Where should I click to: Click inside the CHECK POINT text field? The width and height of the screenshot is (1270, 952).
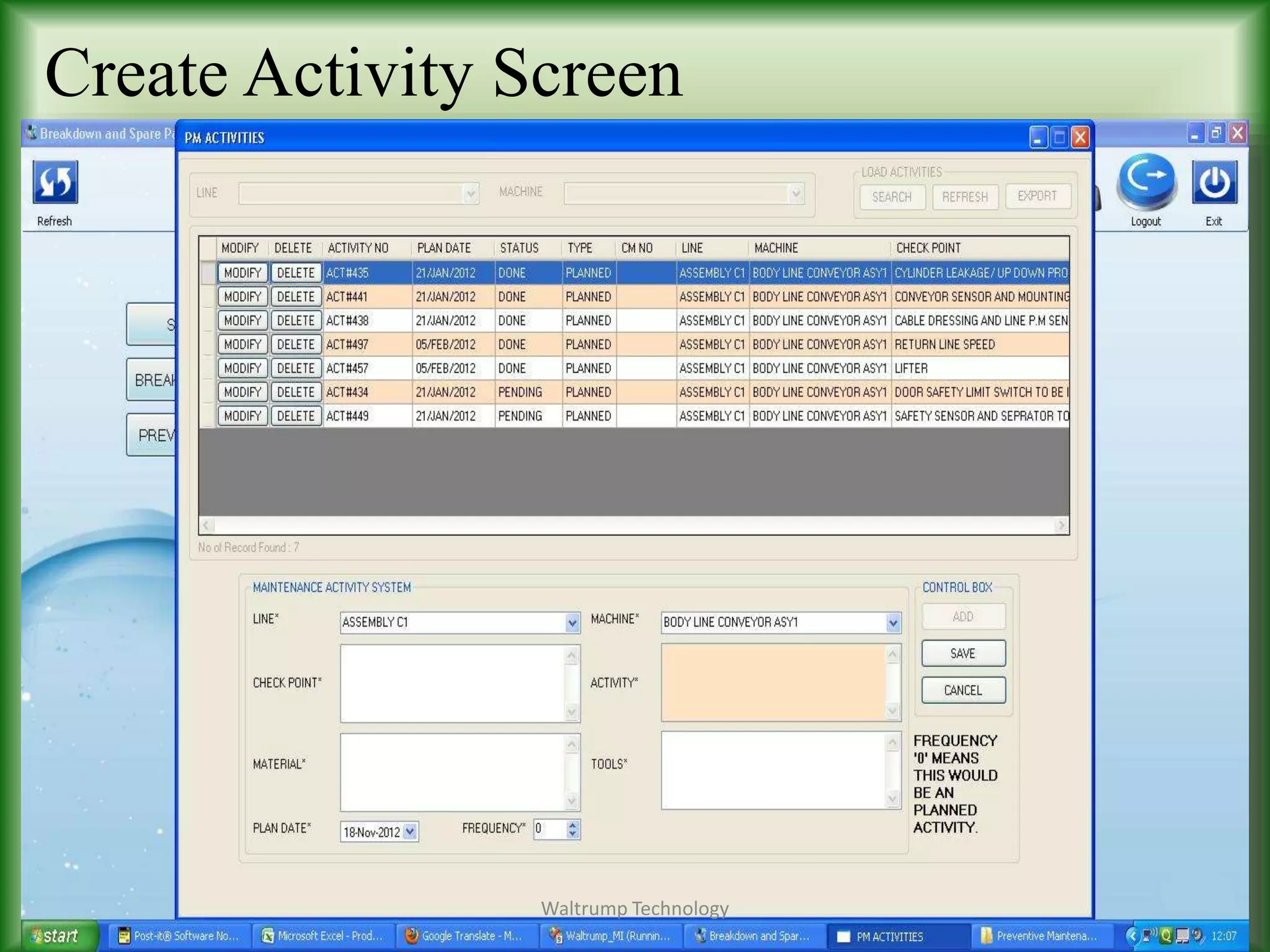pyautogui.click(x=453, y=683)
